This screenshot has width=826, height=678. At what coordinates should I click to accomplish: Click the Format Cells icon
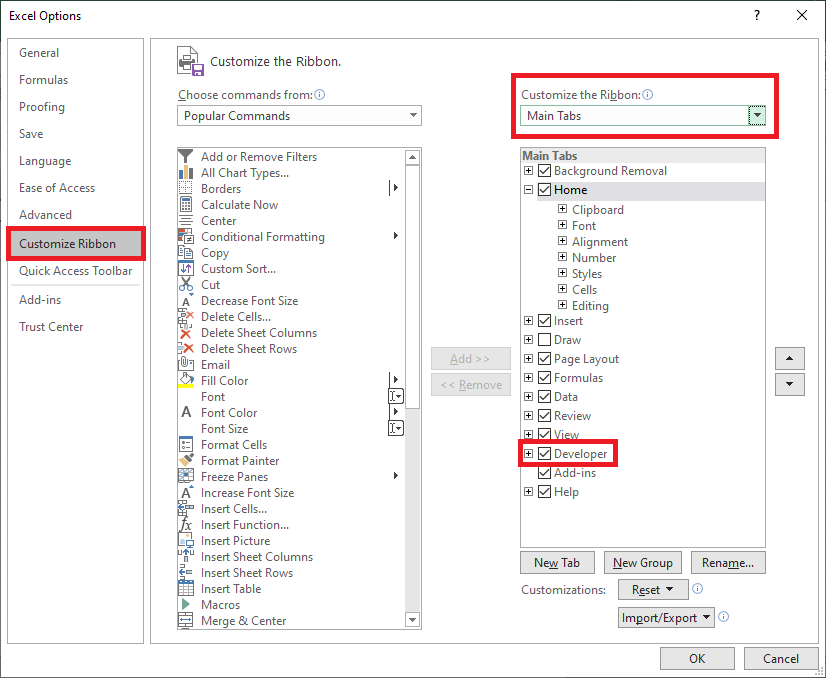point(185,445)
